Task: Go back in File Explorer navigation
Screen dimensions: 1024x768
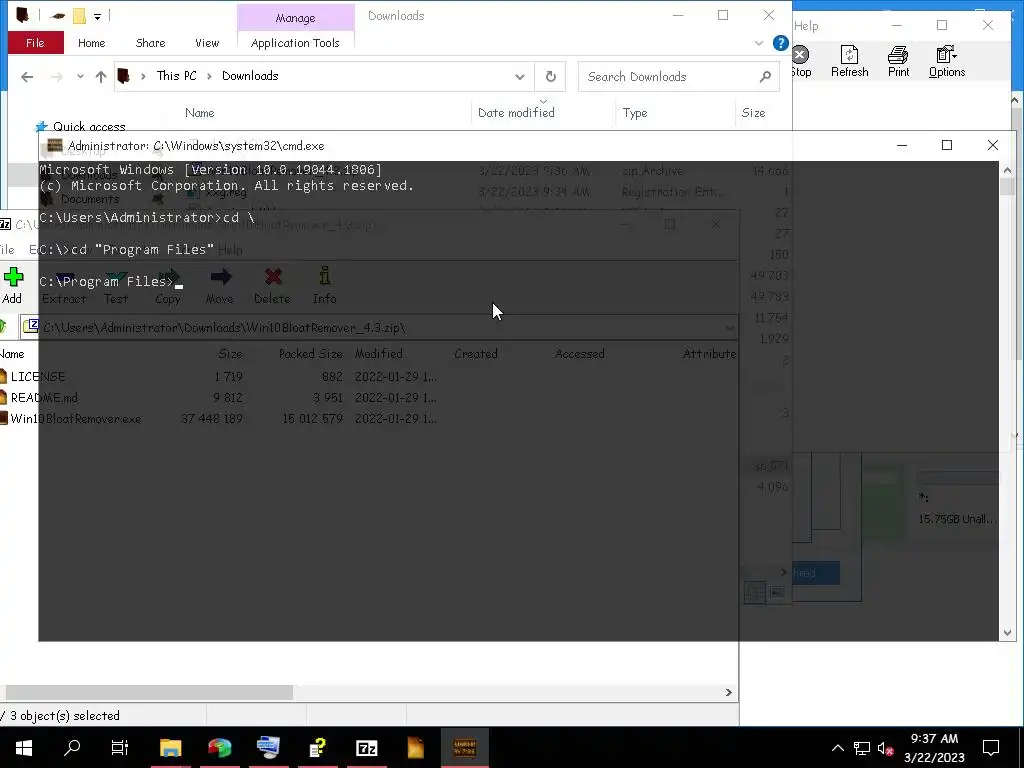Action: [27, 76]
